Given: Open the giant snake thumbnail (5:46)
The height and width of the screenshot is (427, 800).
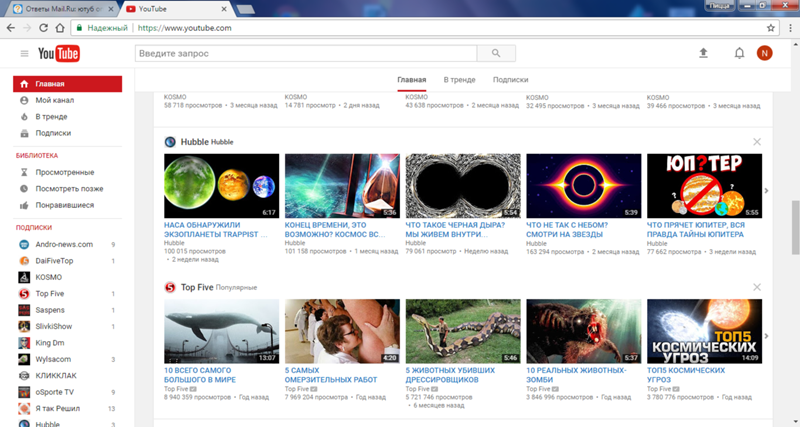Looking at the screenshot, I should (x=463, y=331).
